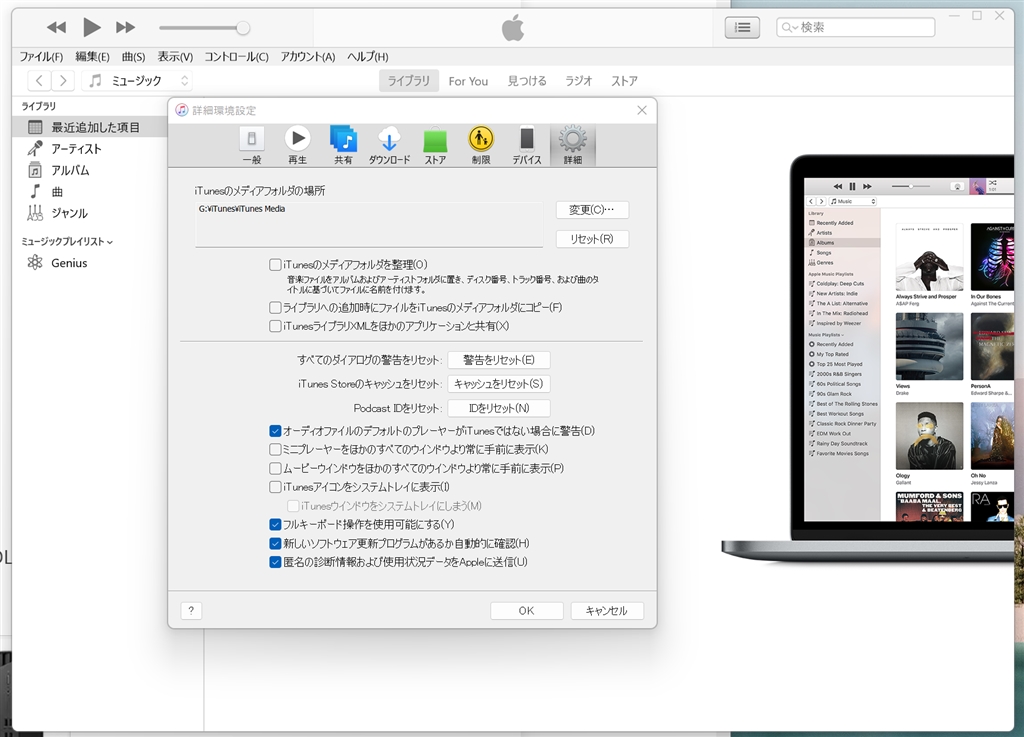The height and width of the screenshot is (737, 1024).
Task: Switch to the 見つける tab
Action: pos(527,81)
